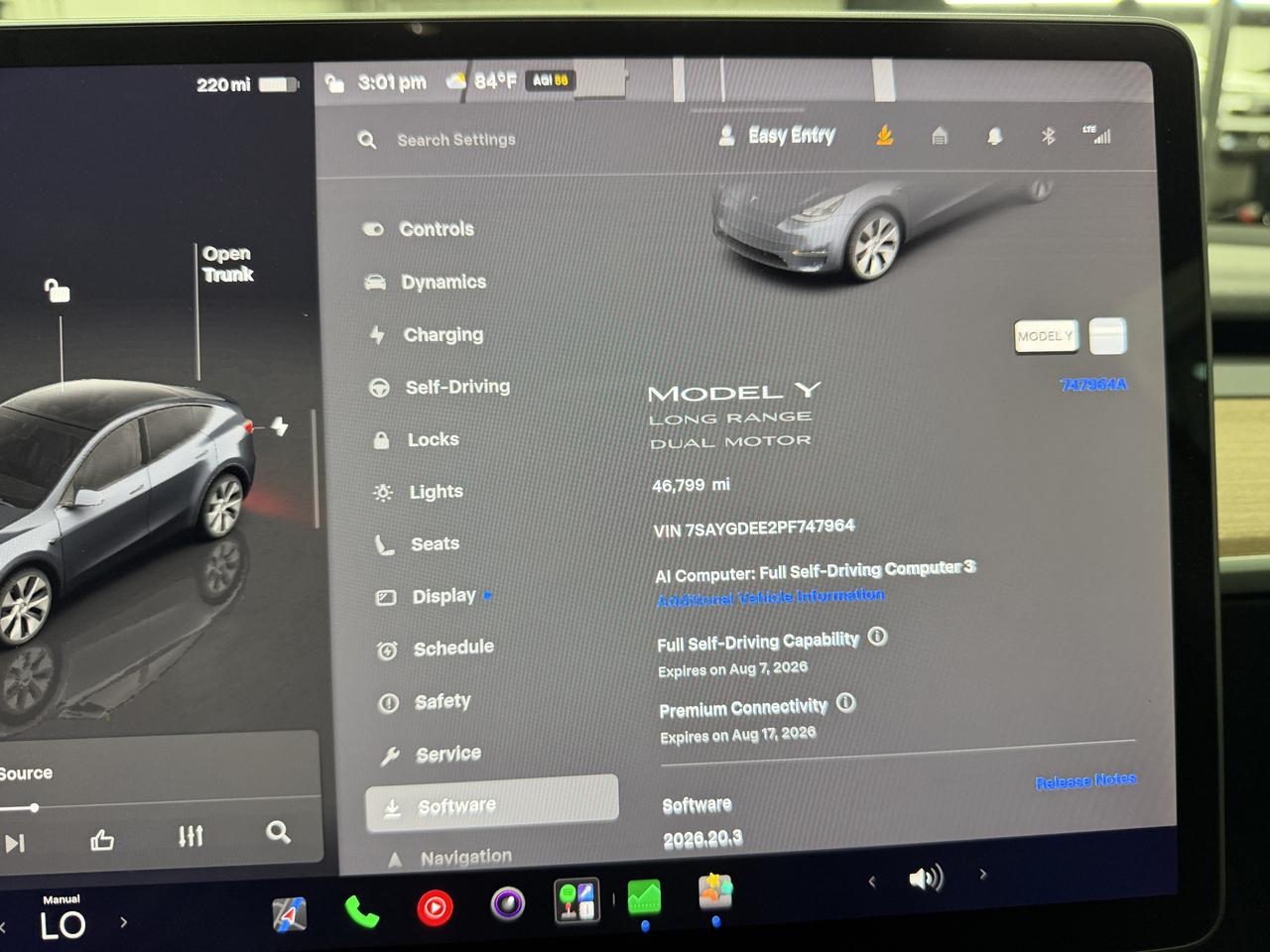The width and height of the screenshot is (1270, 952).
Task: Increase volume with right arrow
Action: pos(982,875)
